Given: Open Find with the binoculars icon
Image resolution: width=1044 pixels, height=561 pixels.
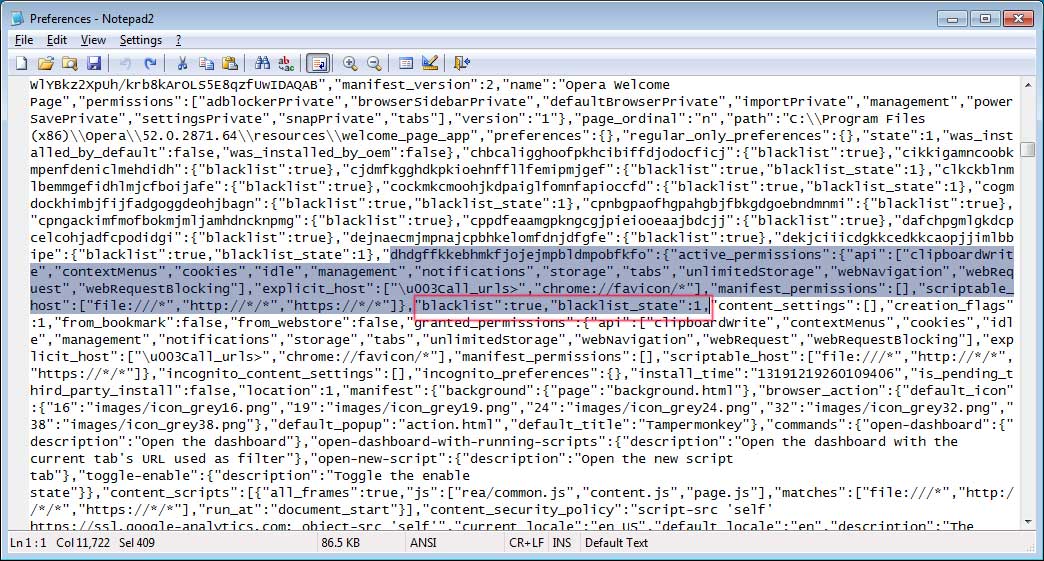Looking at the screenshot, I should 262,63.
